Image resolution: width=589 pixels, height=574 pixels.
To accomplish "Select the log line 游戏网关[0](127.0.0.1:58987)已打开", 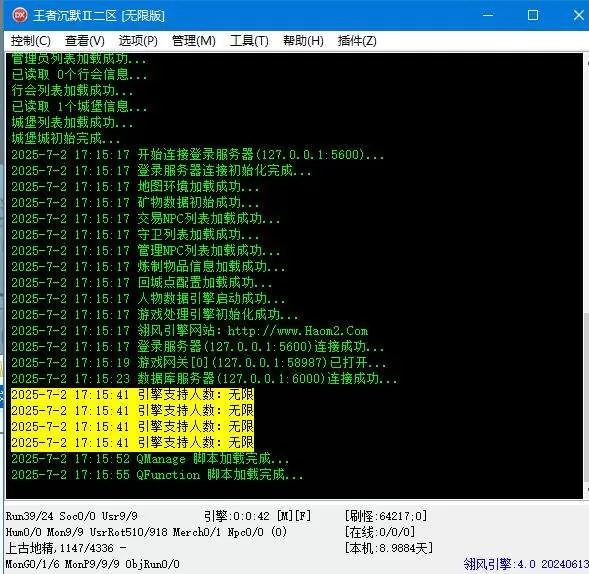I will coord(199,363).
